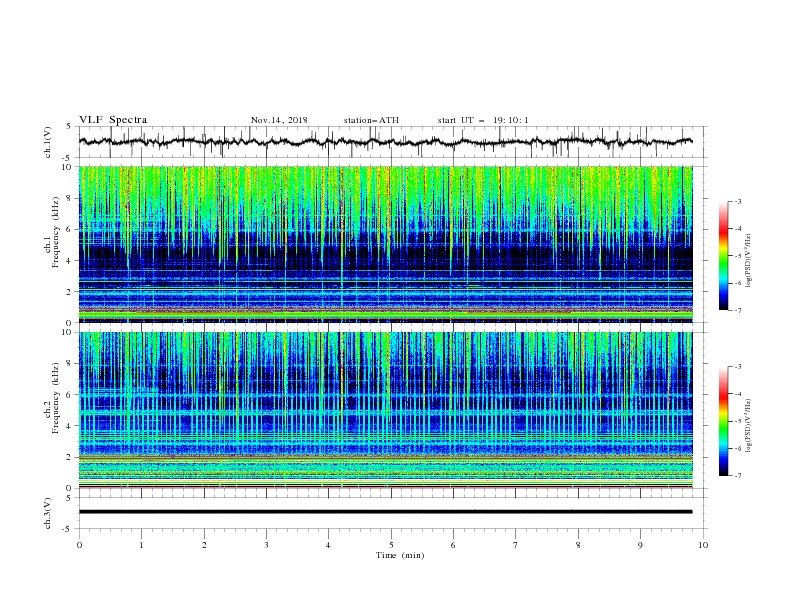Viewport: 792px width, 612px height.
Task: Click the "ch.1(V)" axis label
Action: (48, 142)
